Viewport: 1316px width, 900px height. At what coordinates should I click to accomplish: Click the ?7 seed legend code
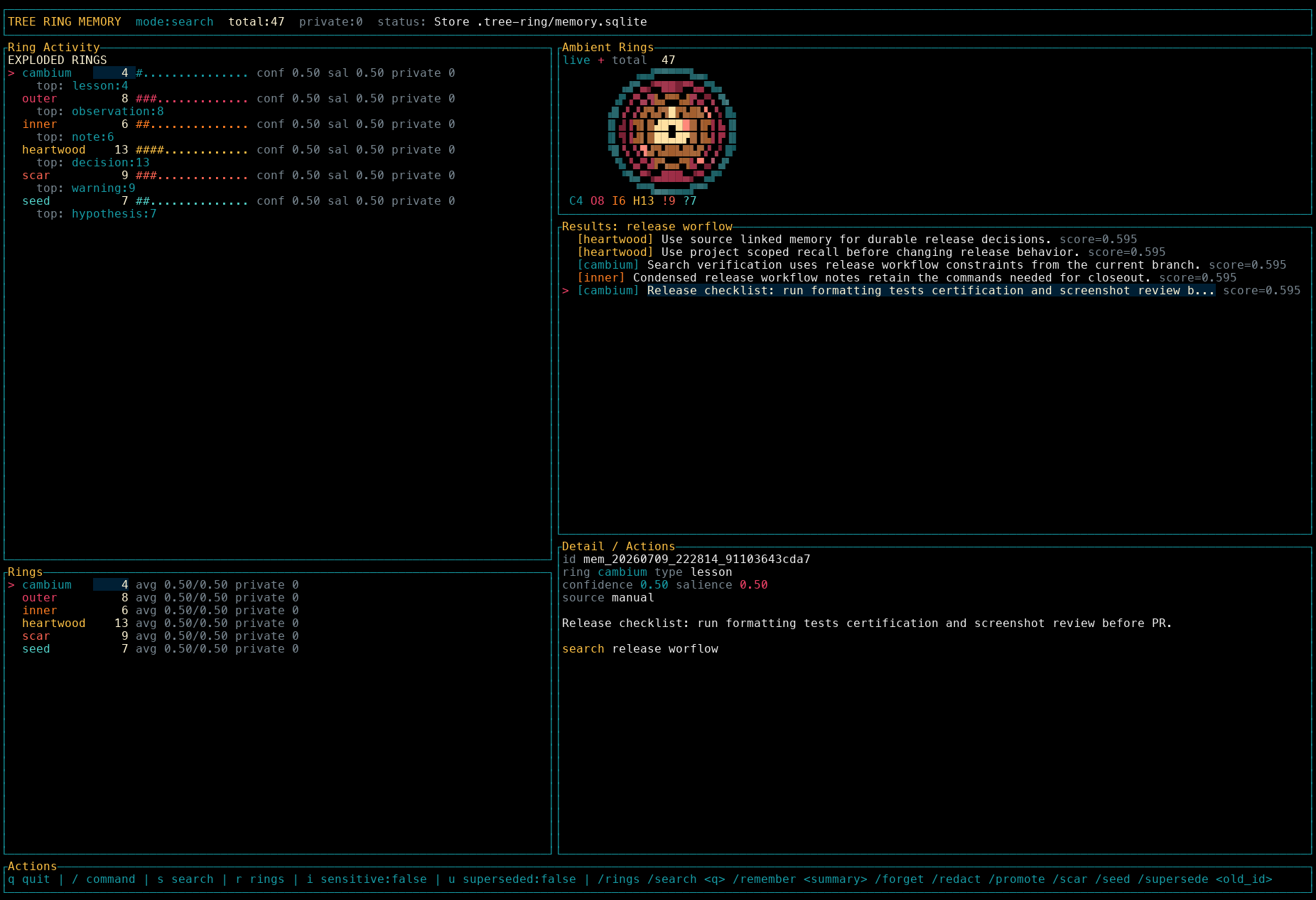point(690,201)
